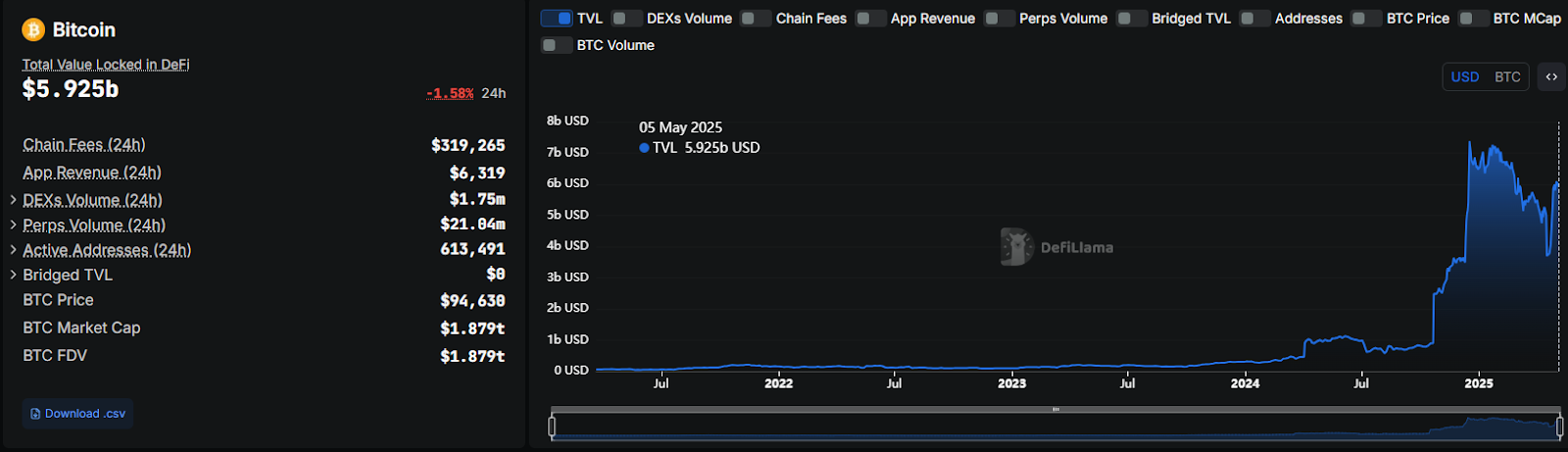Click Total Value Locked in DeFi label
This screenshot has width=1568, height=452.
(x=106, y=65)
